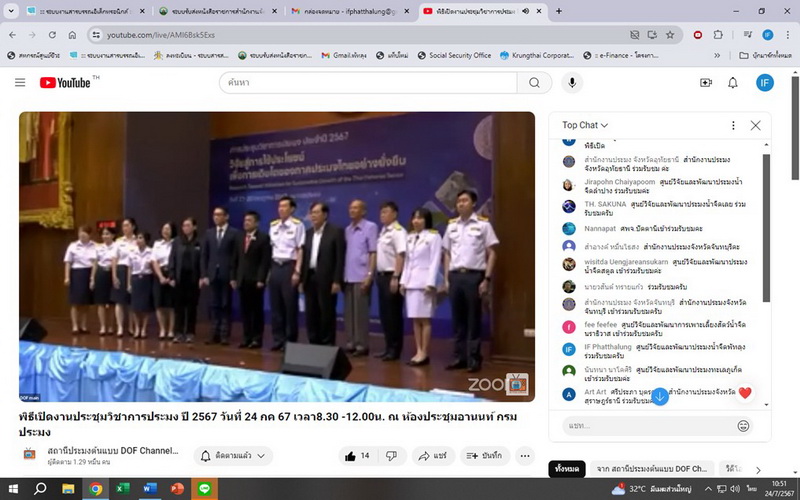Go to browser home page
Screen dimensions: 800x500
click(x=72, y=35)
